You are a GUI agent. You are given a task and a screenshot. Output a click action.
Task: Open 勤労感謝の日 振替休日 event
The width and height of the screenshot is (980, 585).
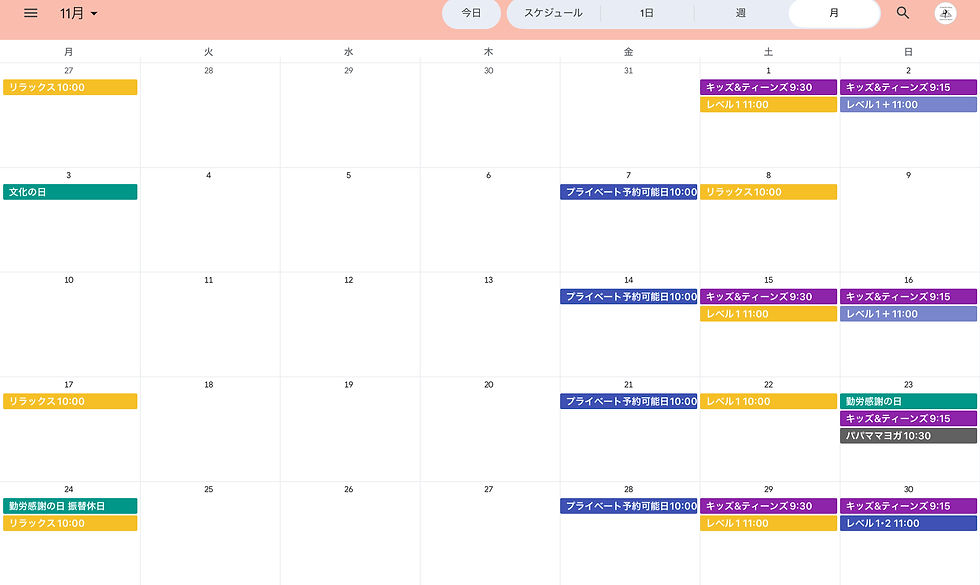click(70, 506)
